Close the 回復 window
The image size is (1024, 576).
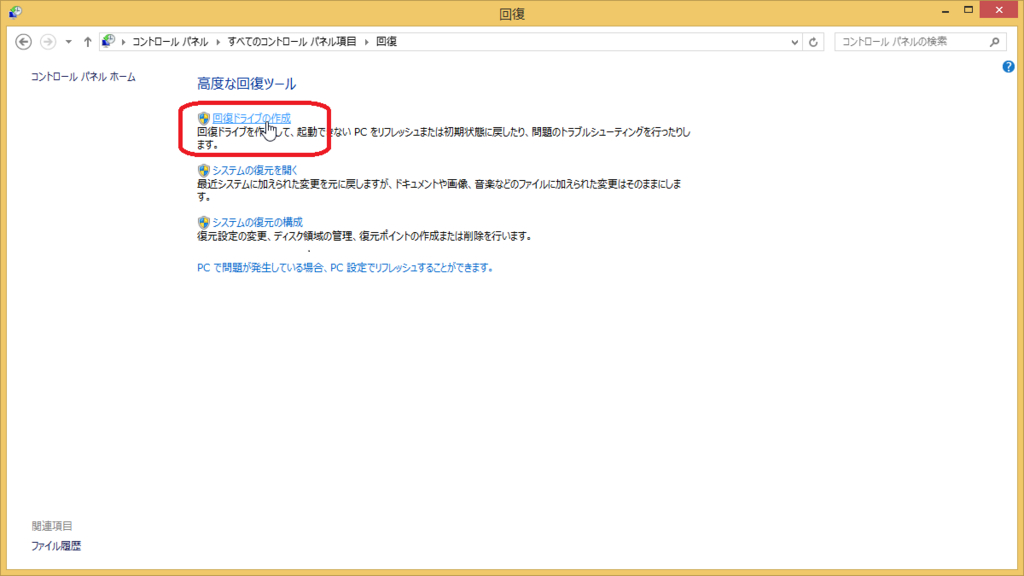tap(999, 10)
